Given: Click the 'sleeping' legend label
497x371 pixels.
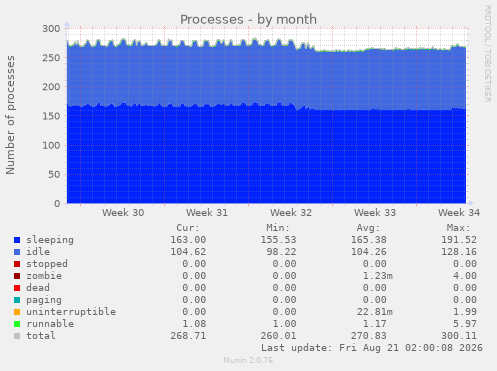Looking at the screenshot, I should pyautogui.click(x=50, y=240).
